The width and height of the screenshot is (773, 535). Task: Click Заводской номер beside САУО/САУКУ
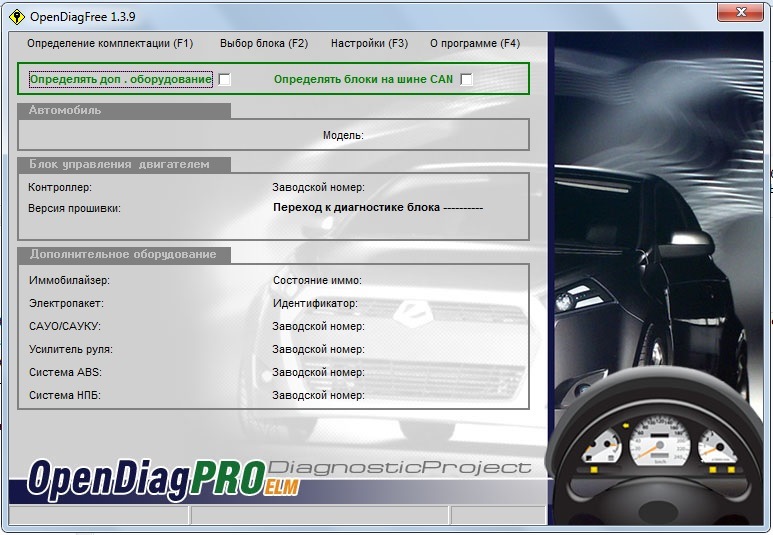point(318,326)
